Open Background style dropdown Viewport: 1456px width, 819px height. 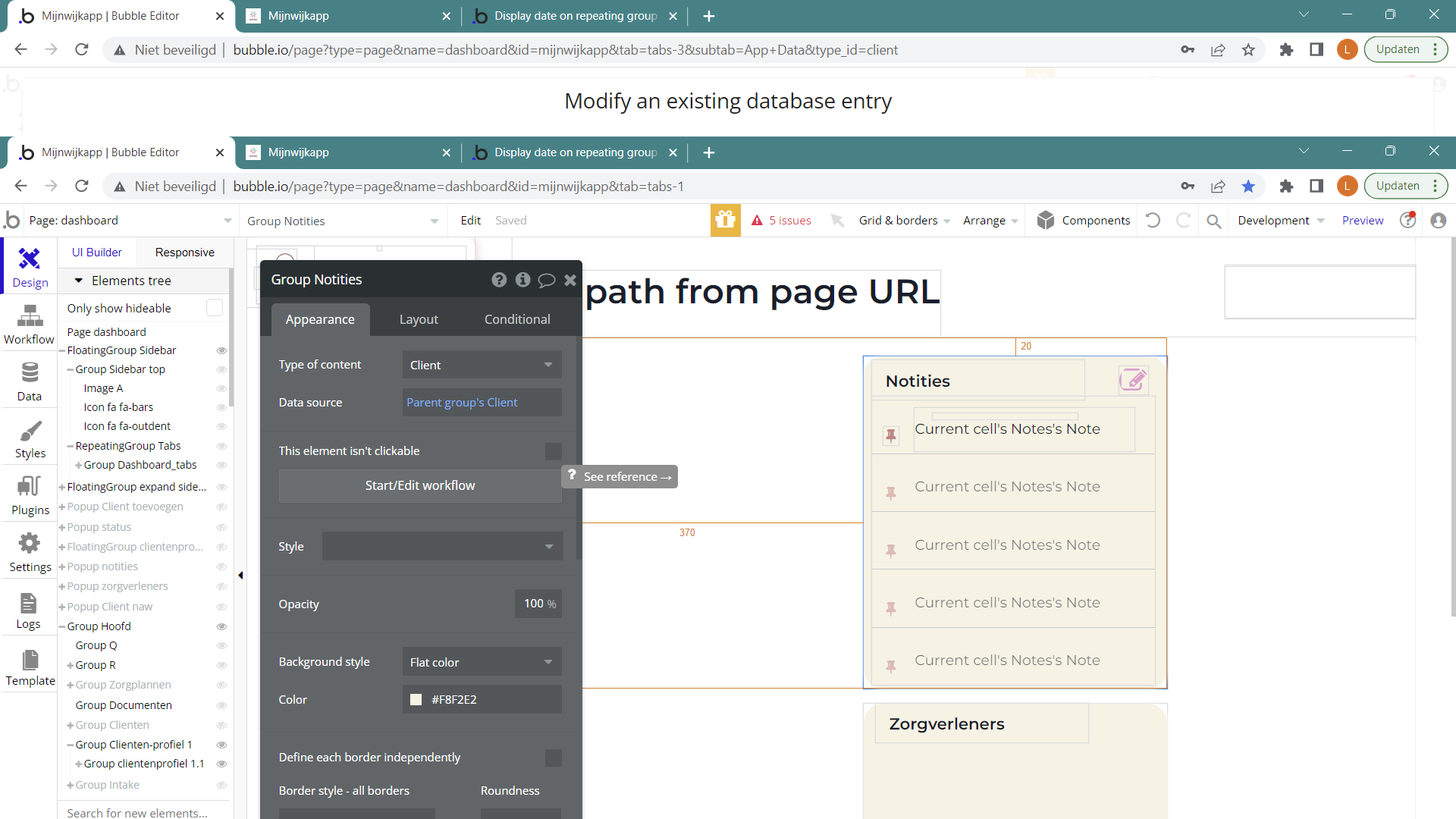click(x=482, y=662)
